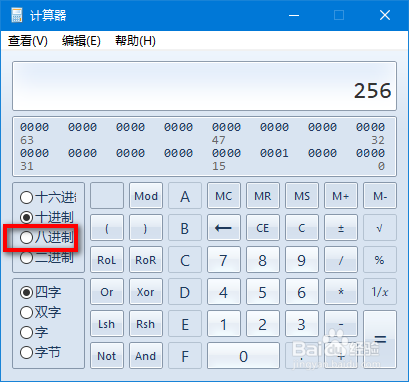Click the Xor bitwise button
Viewport: 409px width, 382px height.
pyautogui.click(x=146, y=292)
